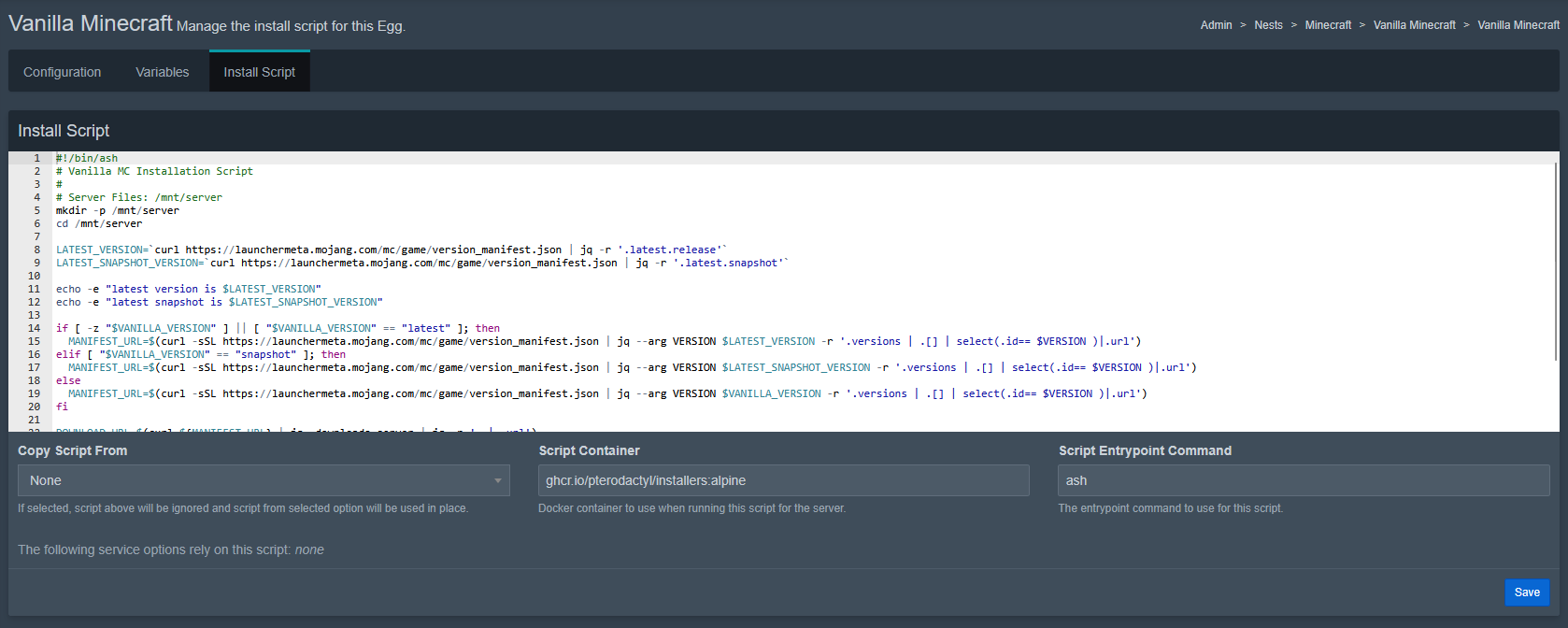Screen dimensions: 1568x628
Task: Click the LATEST_SNAPSHOT_VERSION assignment line
Action: pos(422,263)
